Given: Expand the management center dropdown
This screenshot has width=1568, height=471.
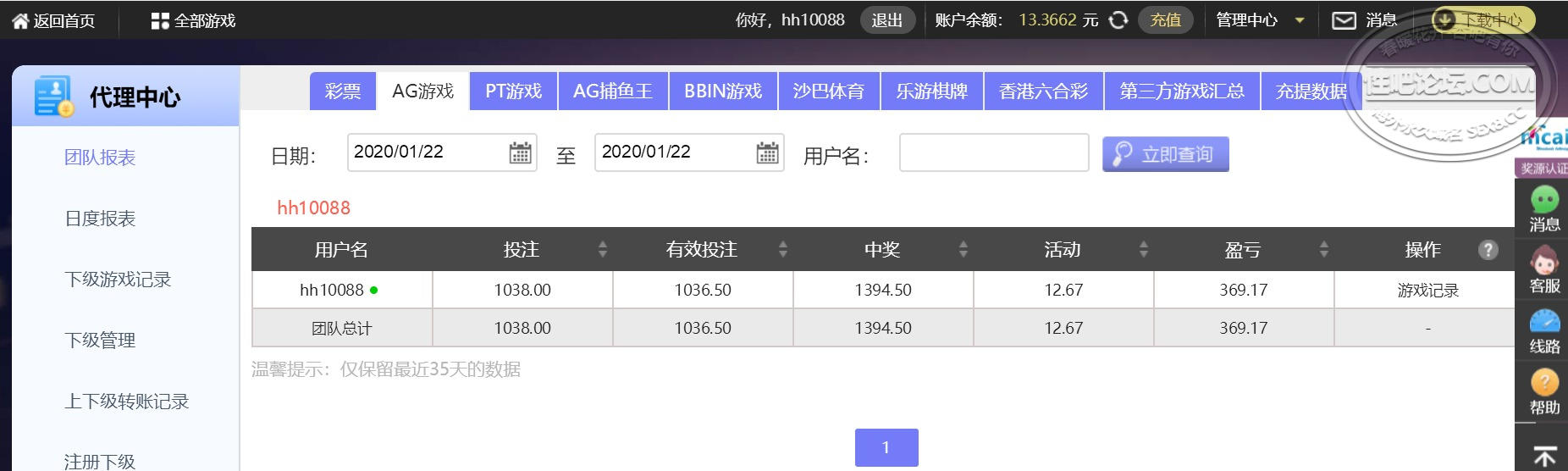Looking at the screenshot, I should tap(1299, 20).
